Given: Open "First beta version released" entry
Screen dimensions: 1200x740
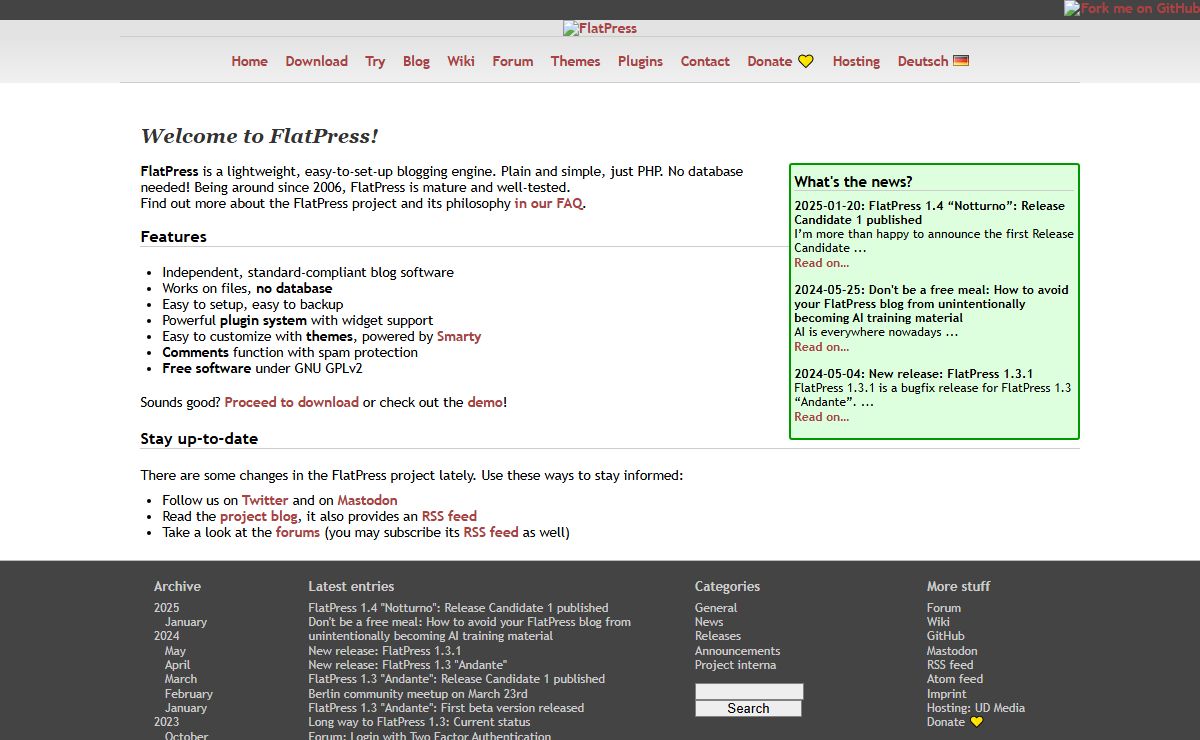Looking at the screenshot, I should pos(446,708).
